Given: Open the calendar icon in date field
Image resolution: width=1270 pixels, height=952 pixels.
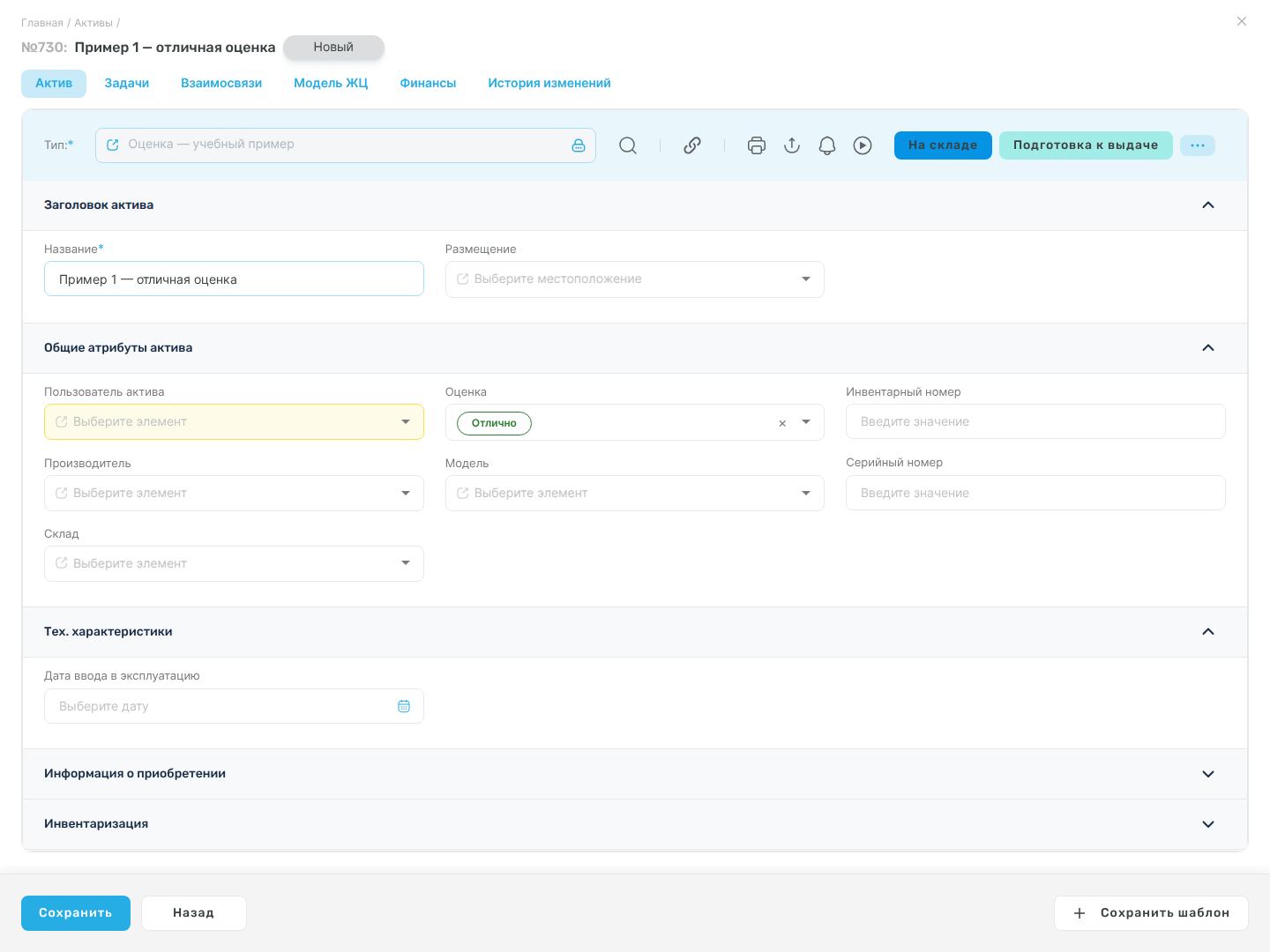Looking at the screenshot, I should [x=404, y=706].
